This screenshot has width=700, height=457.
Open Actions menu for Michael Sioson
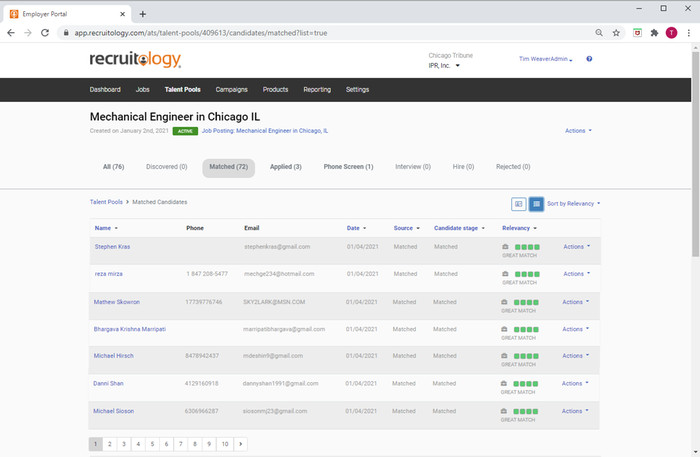(575, 411)
